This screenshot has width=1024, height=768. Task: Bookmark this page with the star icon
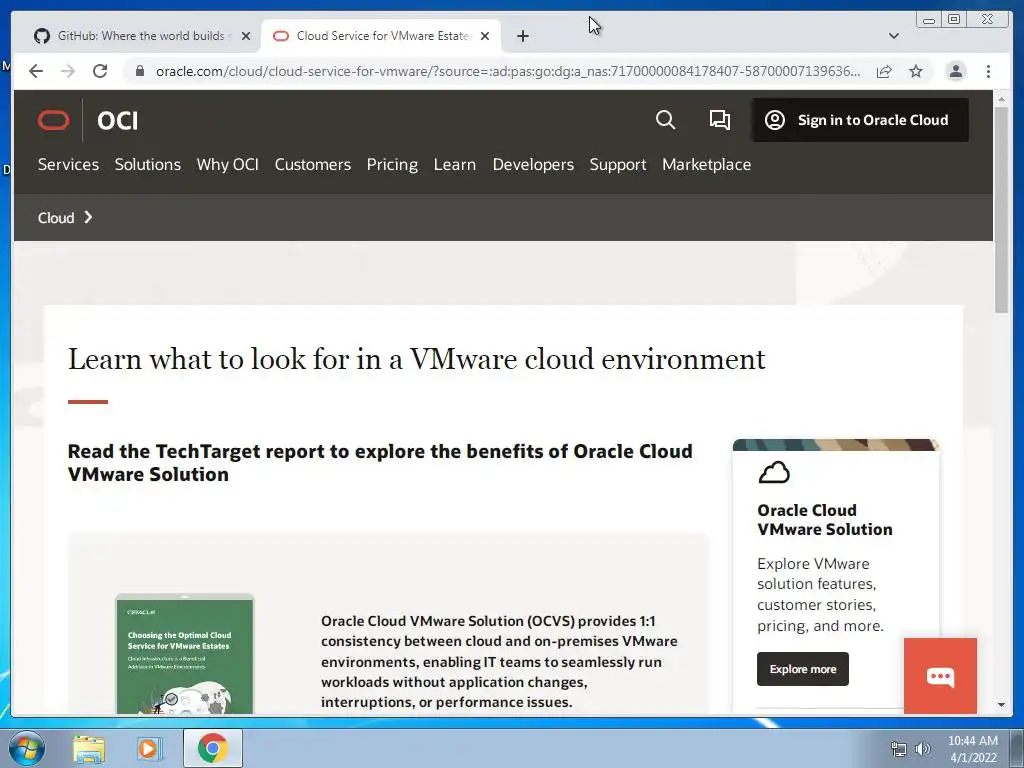pos(916,71)
